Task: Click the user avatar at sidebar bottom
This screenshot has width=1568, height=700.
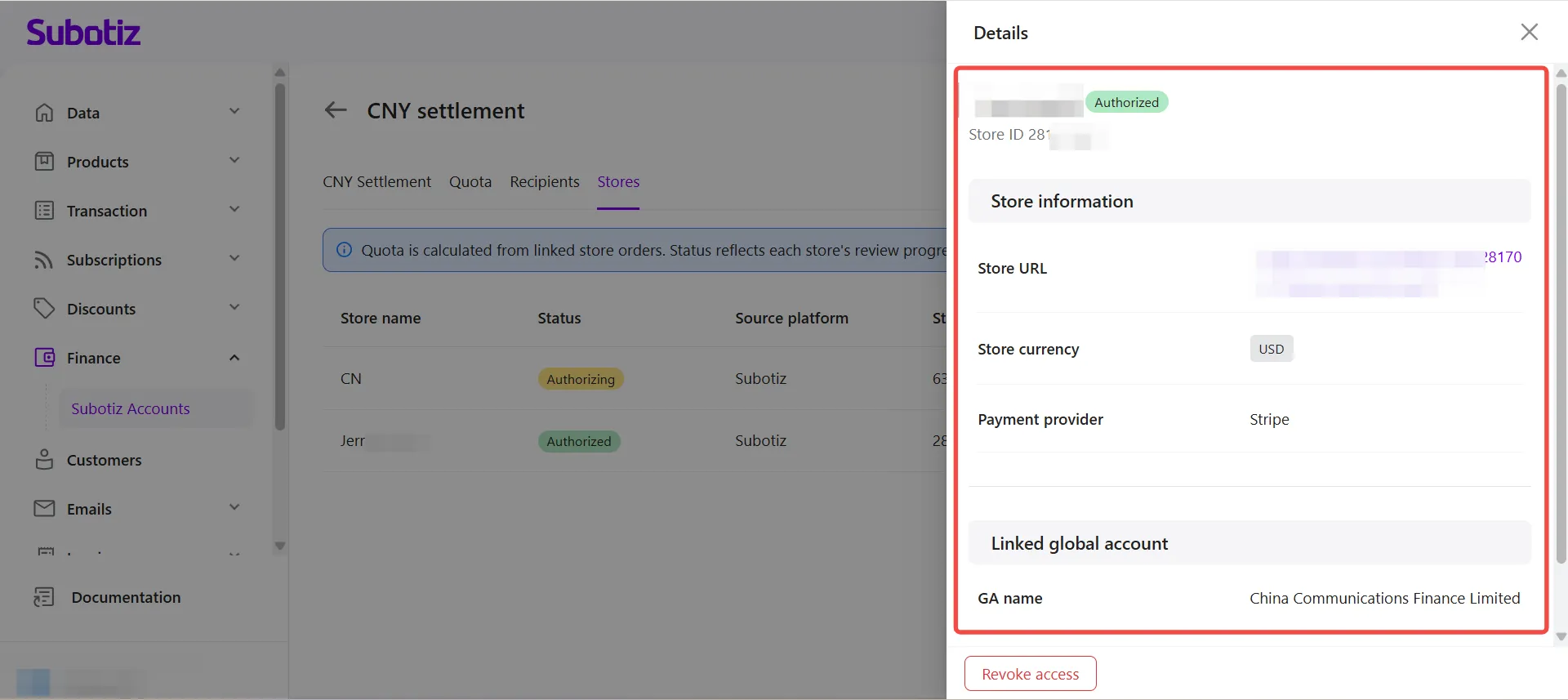Action: click(x=33, y=682)
